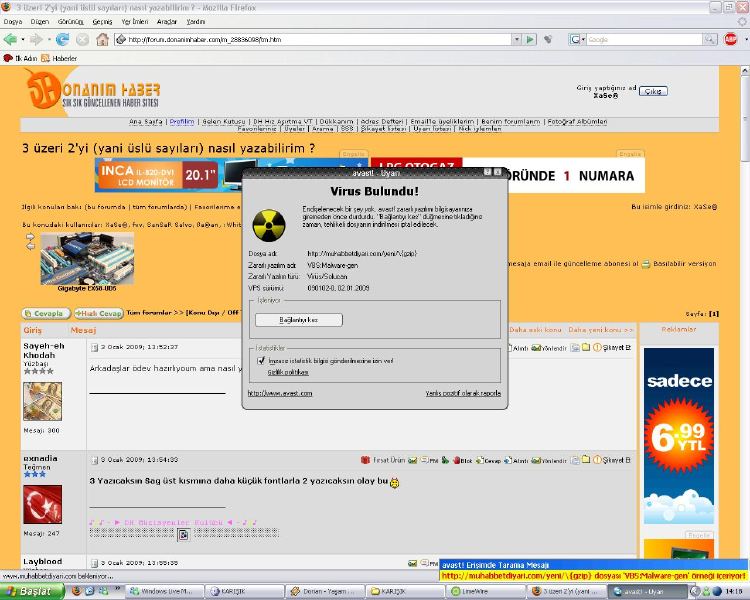Screen dimensions: 750x600
Task: Open the Yardım menu
Action: click(196, 22)
